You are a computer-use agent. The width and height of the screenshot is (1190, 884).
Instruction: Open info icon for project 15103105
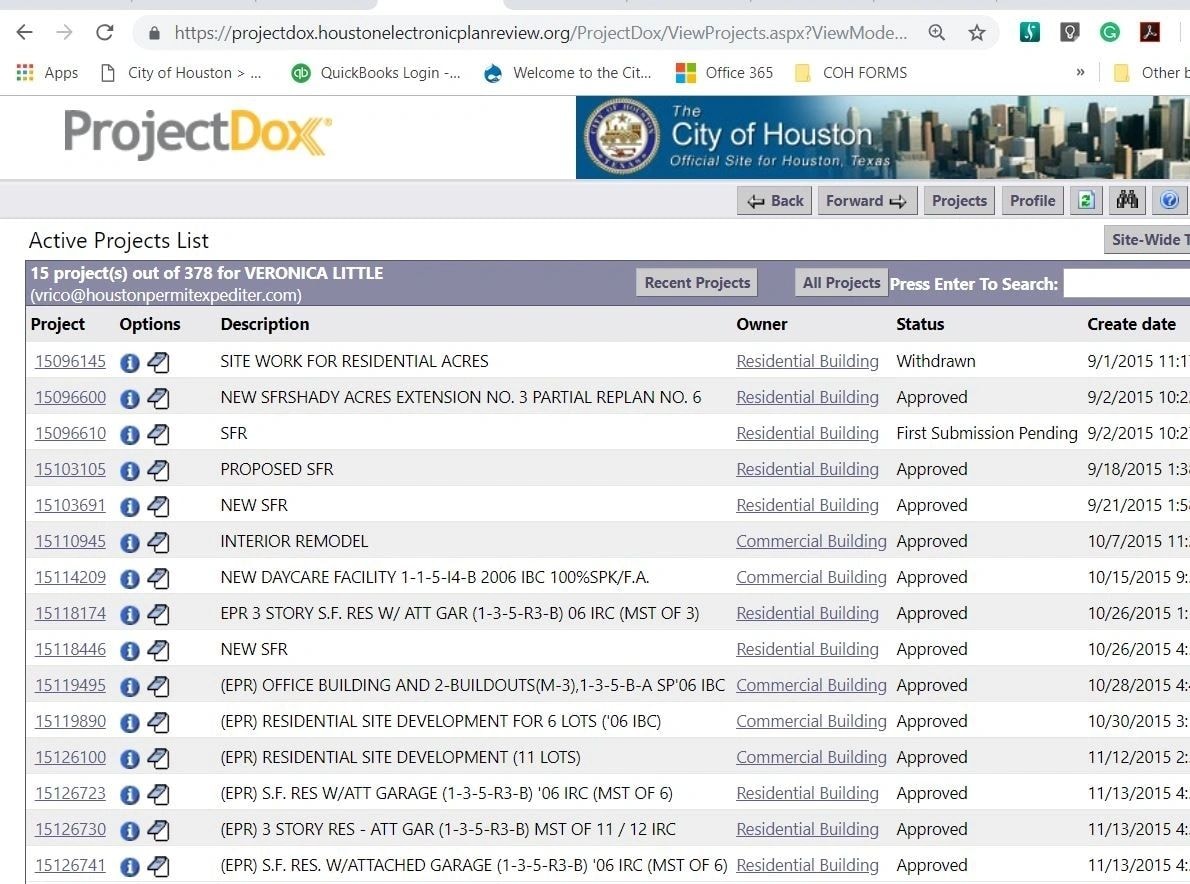point(130,470)
